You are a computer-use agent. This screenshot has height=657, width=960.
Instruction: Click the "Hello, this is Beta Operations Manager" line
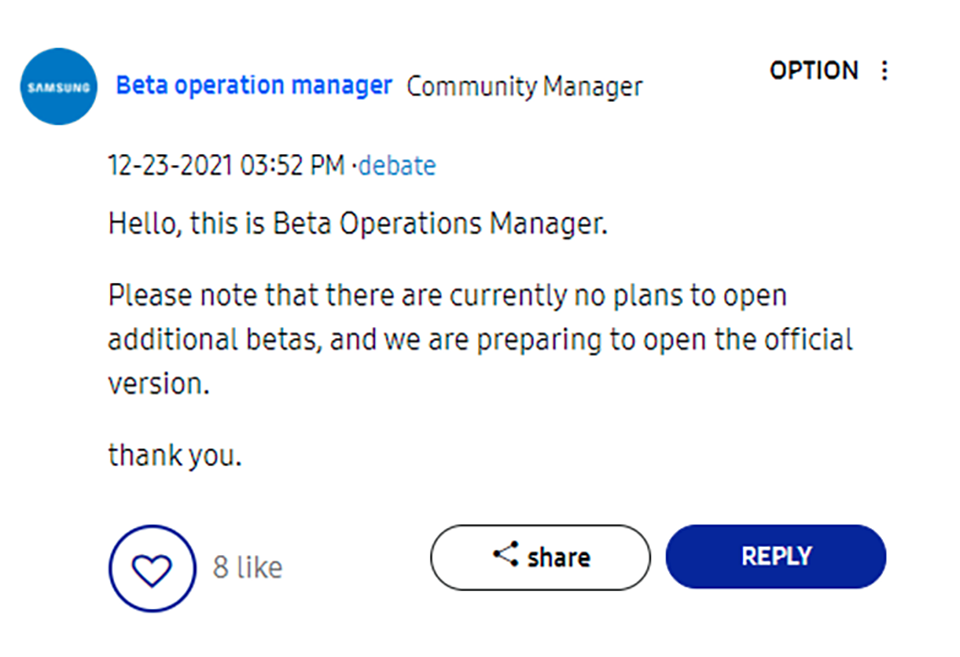pos(357,224)
